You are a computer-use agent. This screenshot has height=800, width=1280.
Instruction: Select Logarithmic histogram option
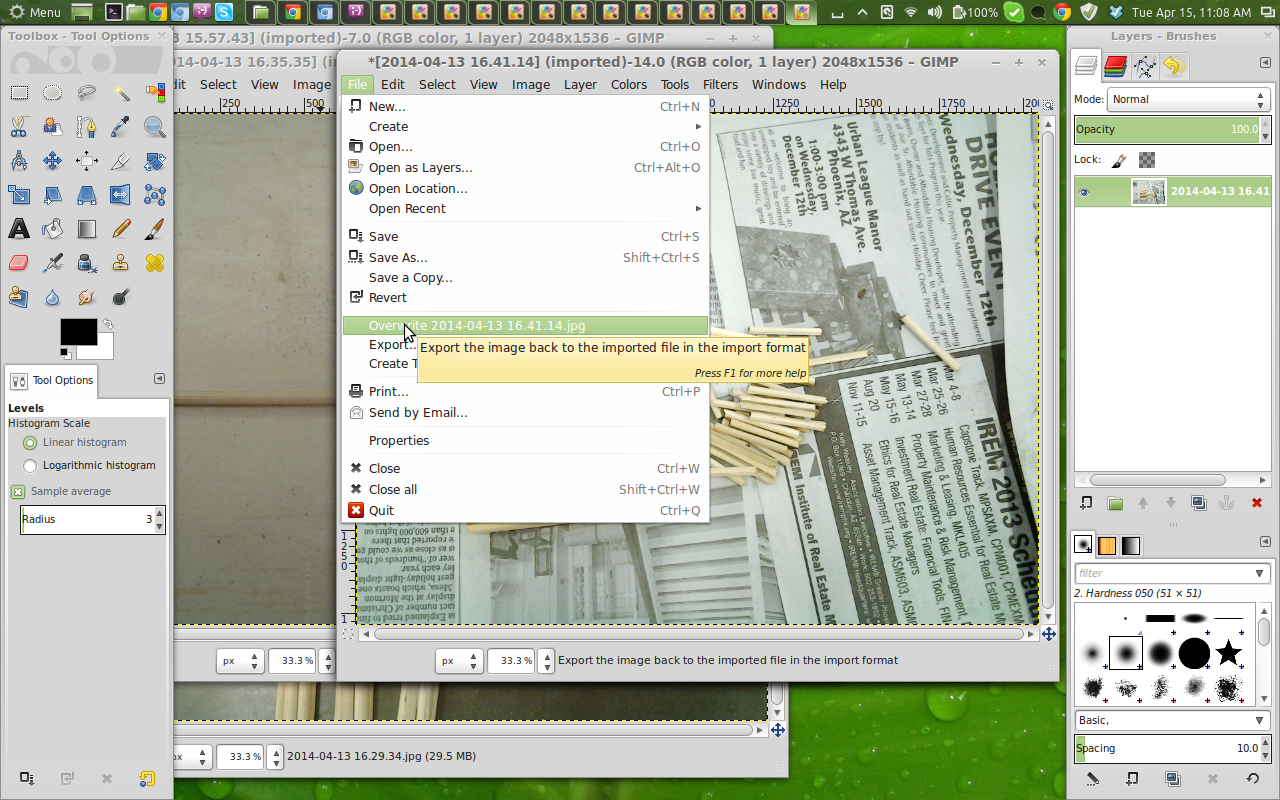click(x=89, y=465)
